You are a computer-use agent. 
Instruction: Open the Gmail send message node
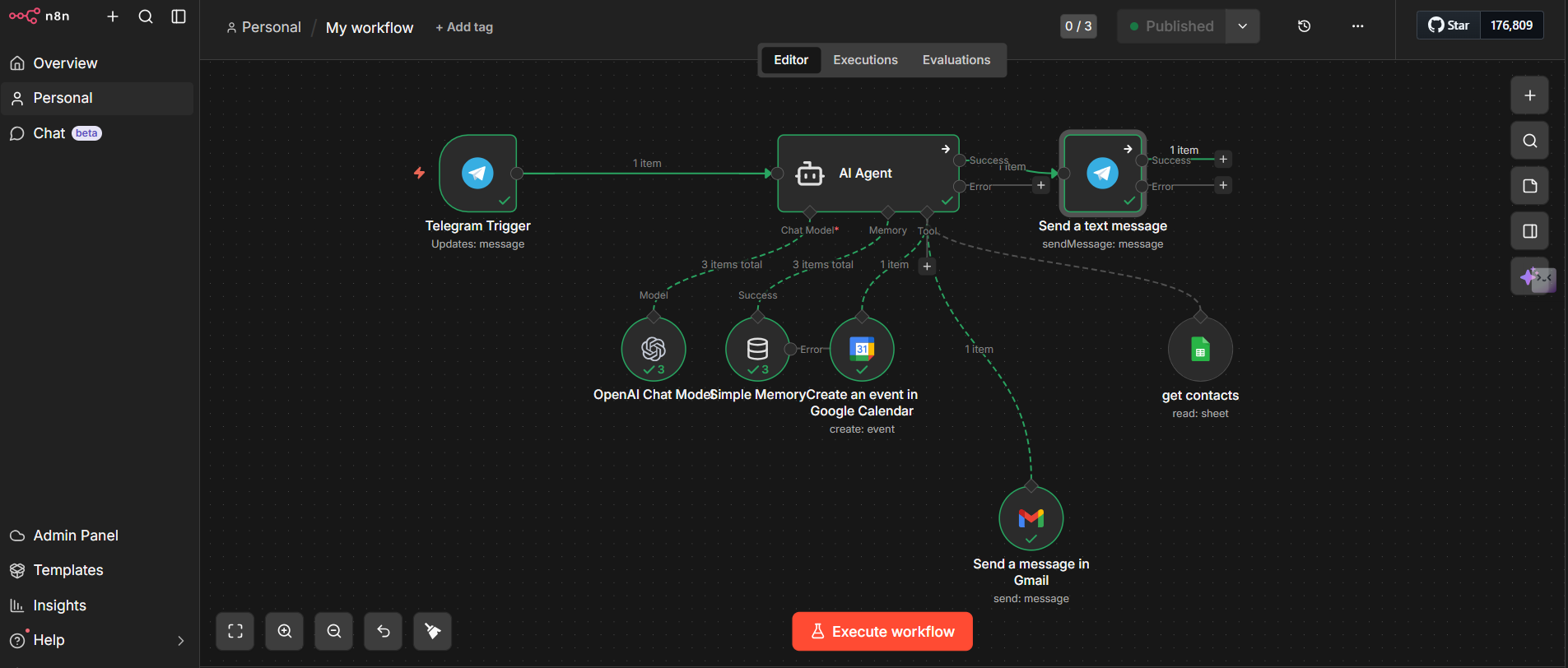click(1031, 518)
